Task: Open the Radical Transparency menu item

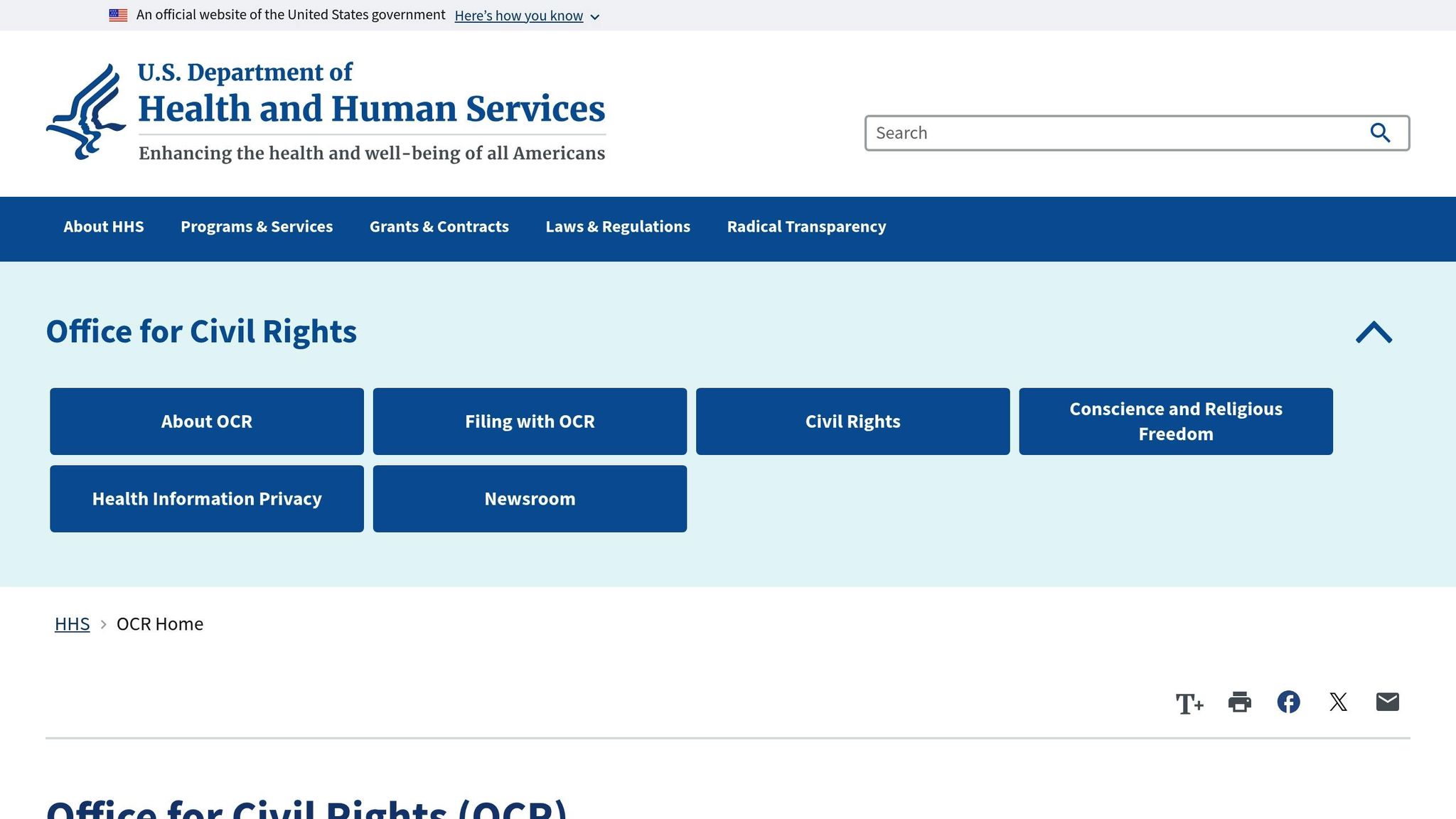Action: point(806,227)
